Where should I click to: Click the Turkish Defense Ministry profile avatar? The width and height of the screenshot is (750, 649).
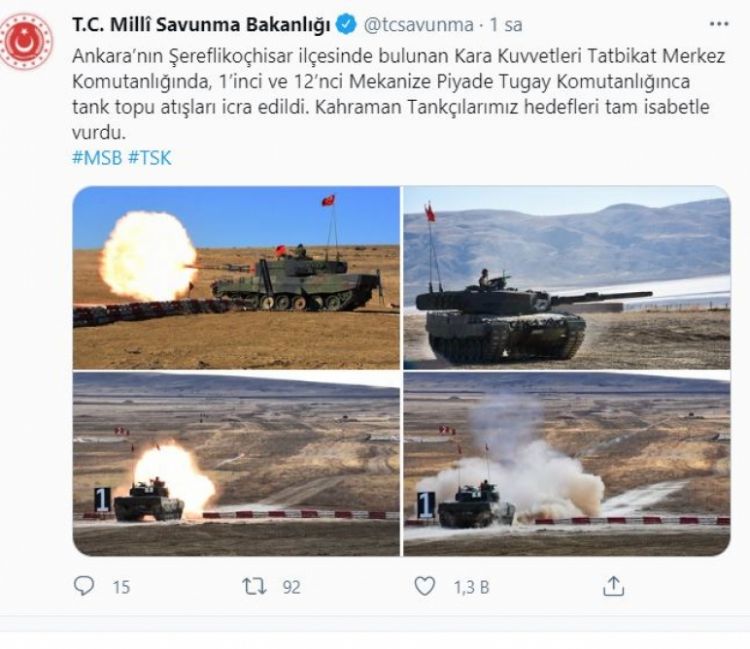tap(26, 42)
